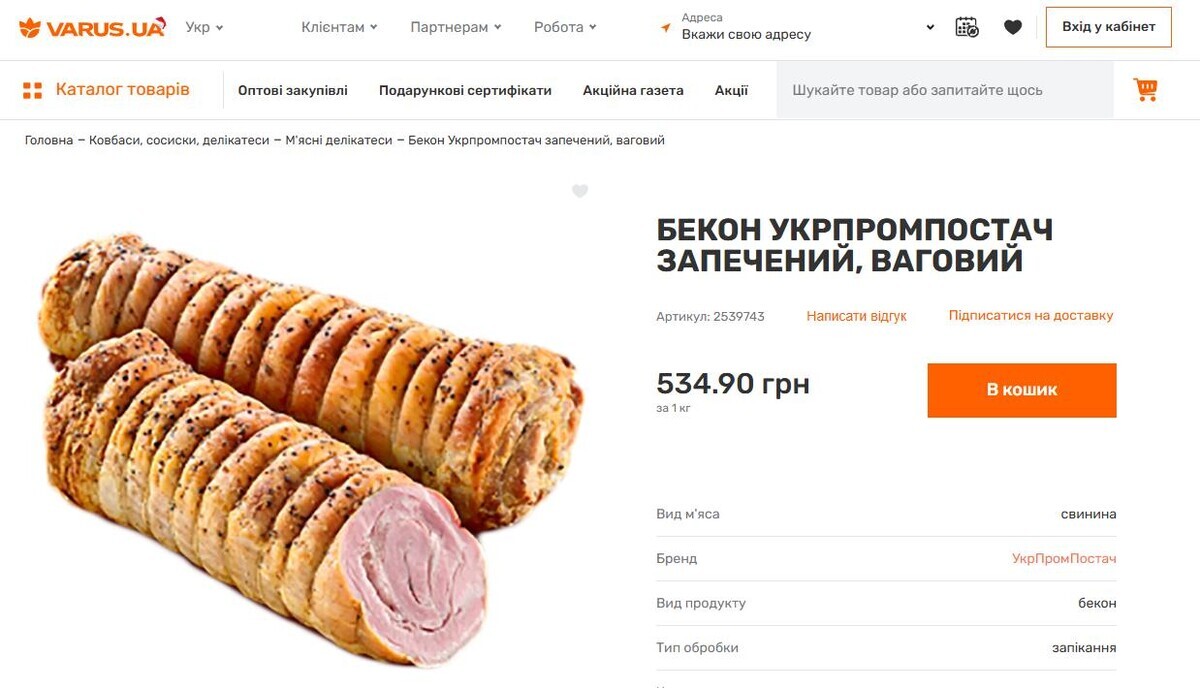Click the Вхід у кабінет button

coord(1108,27)
